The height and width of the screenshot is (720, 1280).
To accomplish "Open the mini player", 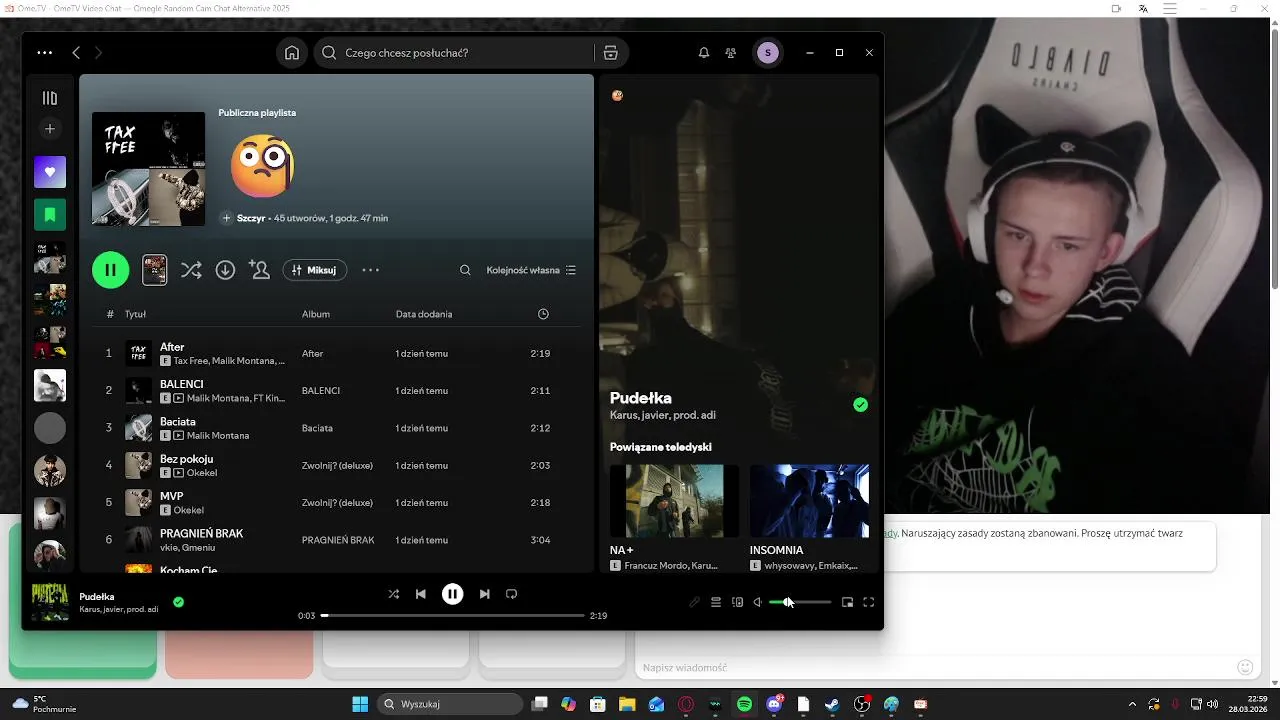I will pyautogui.click(x=847, y=602).
